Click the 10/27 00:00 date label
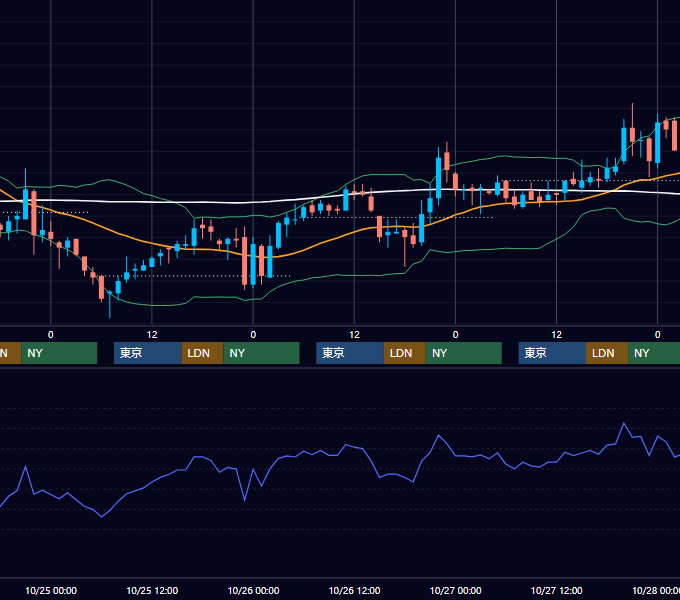680x600 pixels. [455, 590]
